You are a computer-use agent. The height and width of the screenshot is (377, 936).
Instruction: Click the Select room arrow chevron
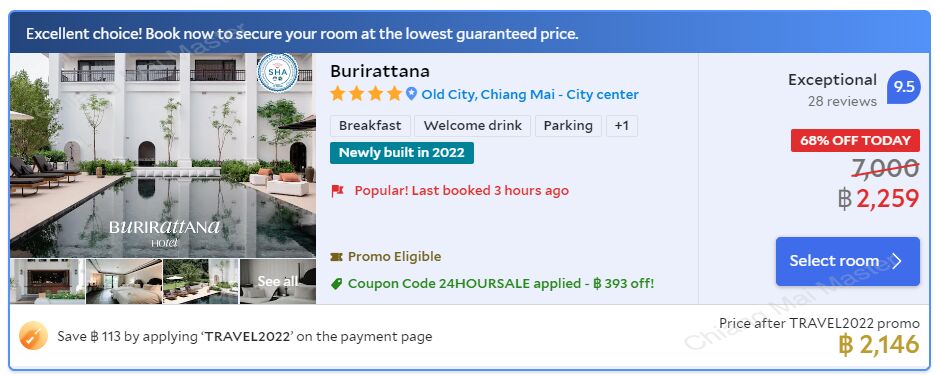click(897, 261)
